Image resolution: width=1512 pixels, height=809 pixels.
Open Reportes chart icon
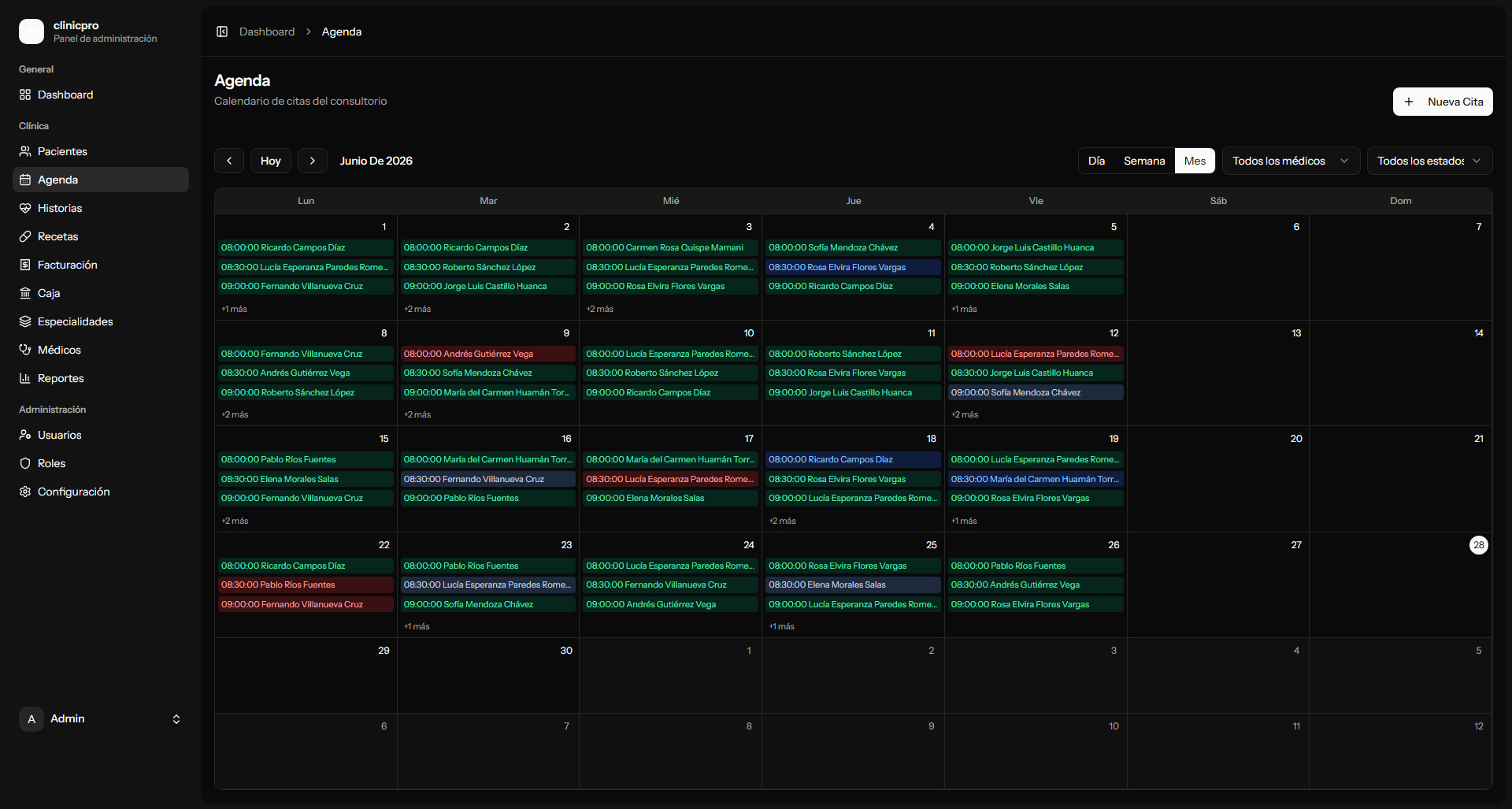click(x=25, y=378)
